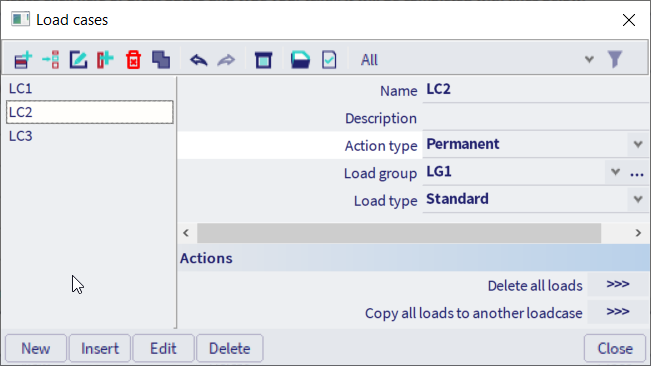Click the Edit button
Viewport: 651px width, 366px height.
[x=164, y=348]
